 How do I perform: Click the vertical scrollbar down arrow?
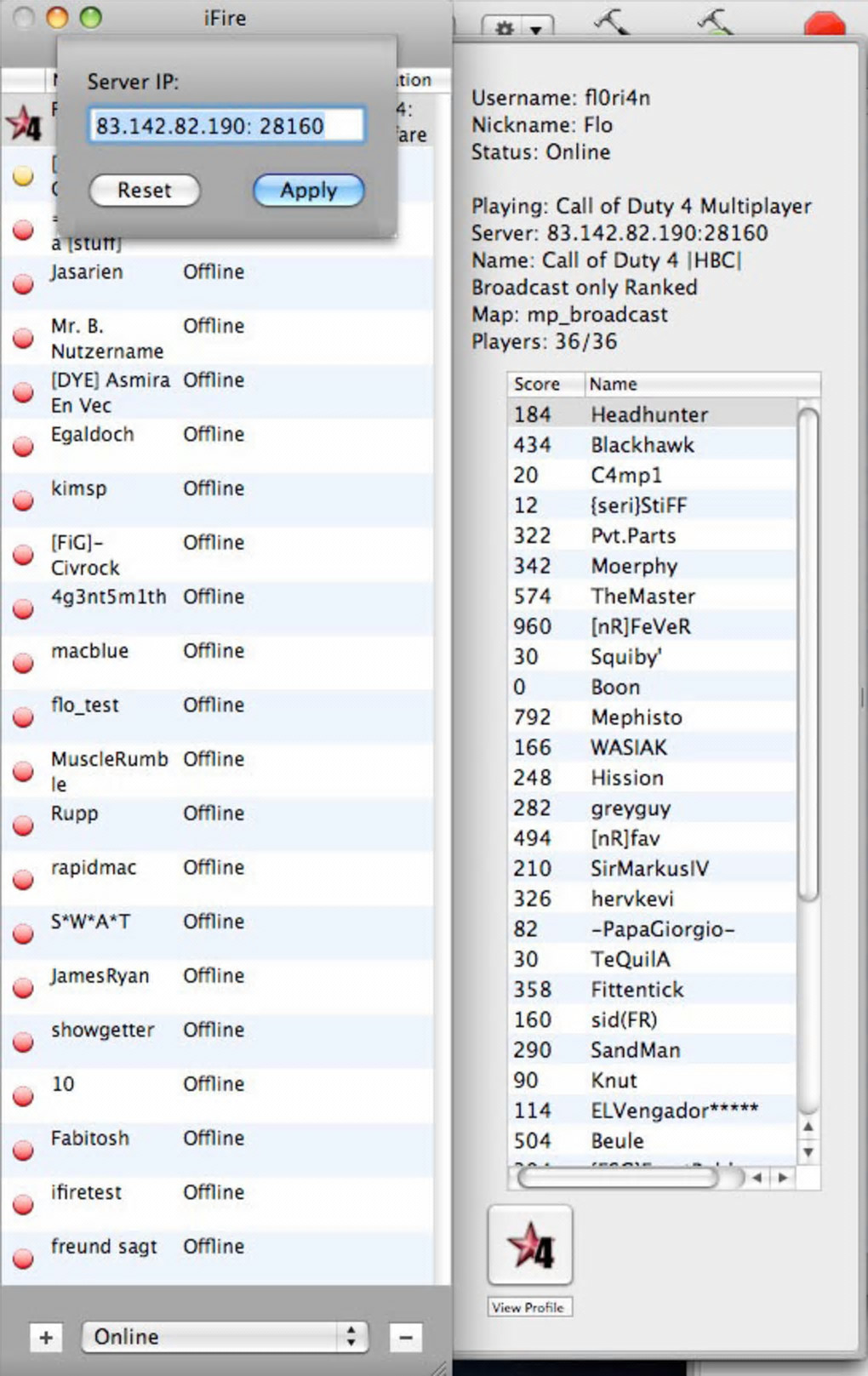pos(808,1152)
